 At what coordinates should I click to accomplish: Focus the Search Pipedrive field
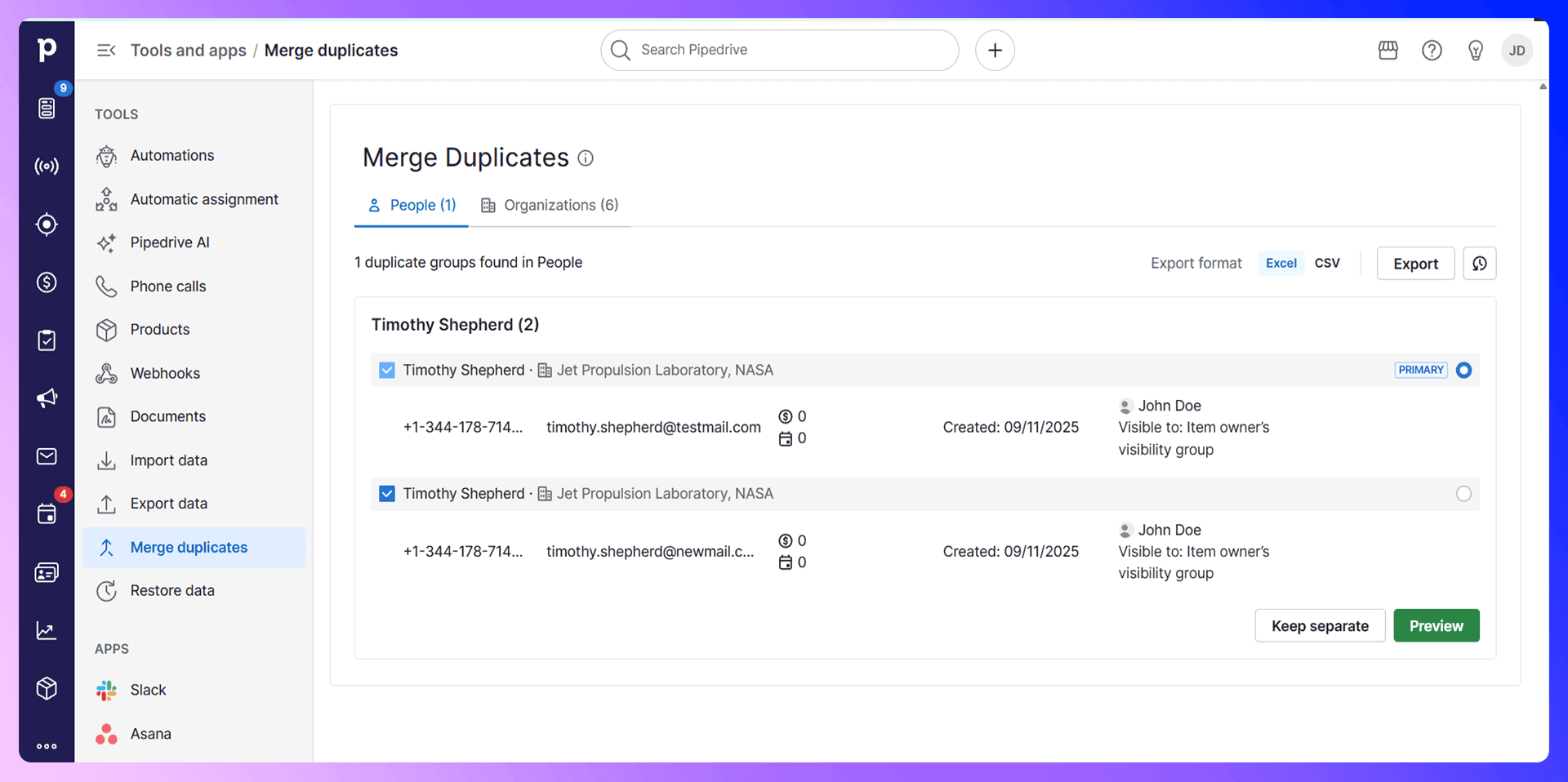tap(779, 51)
